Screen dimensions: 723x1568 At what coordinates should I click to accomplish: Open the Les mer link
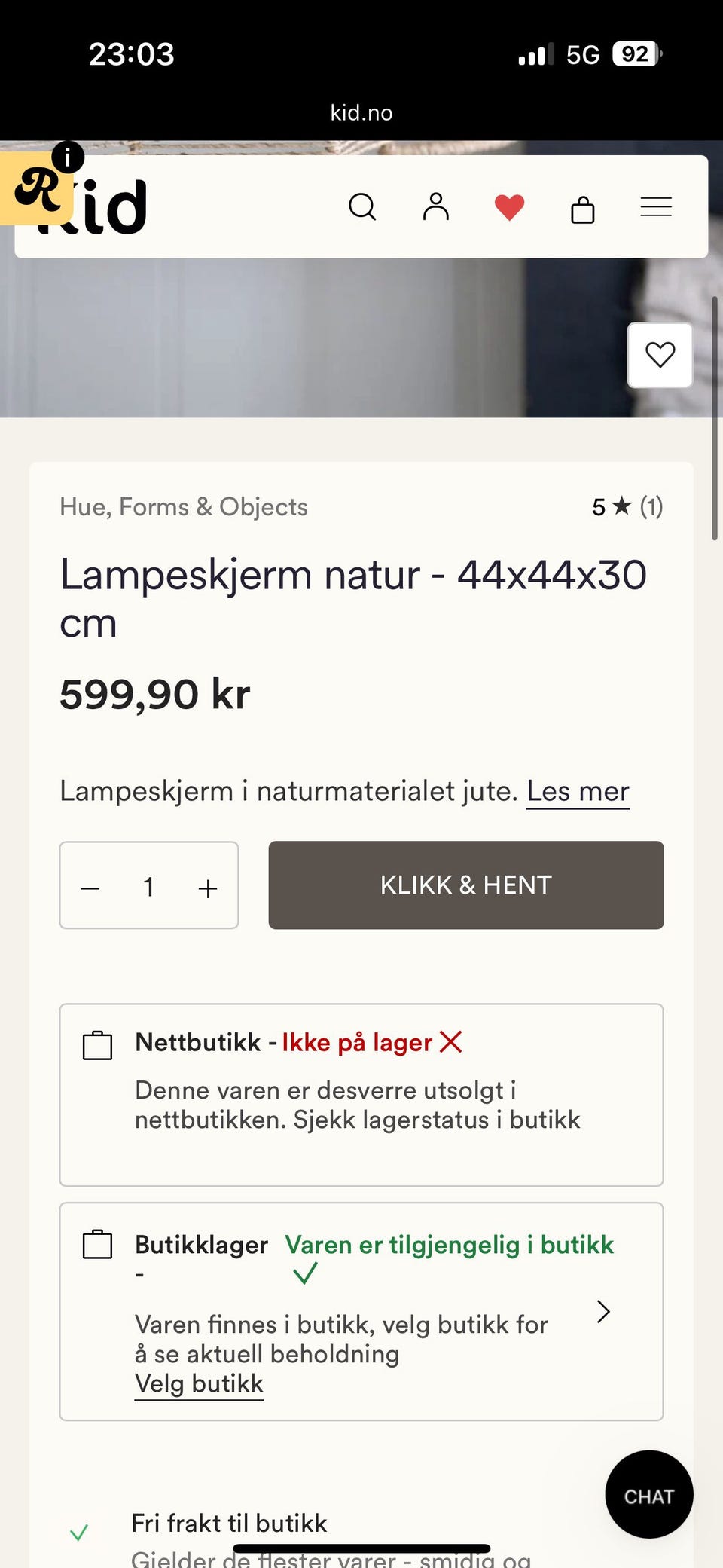(578, 791)
